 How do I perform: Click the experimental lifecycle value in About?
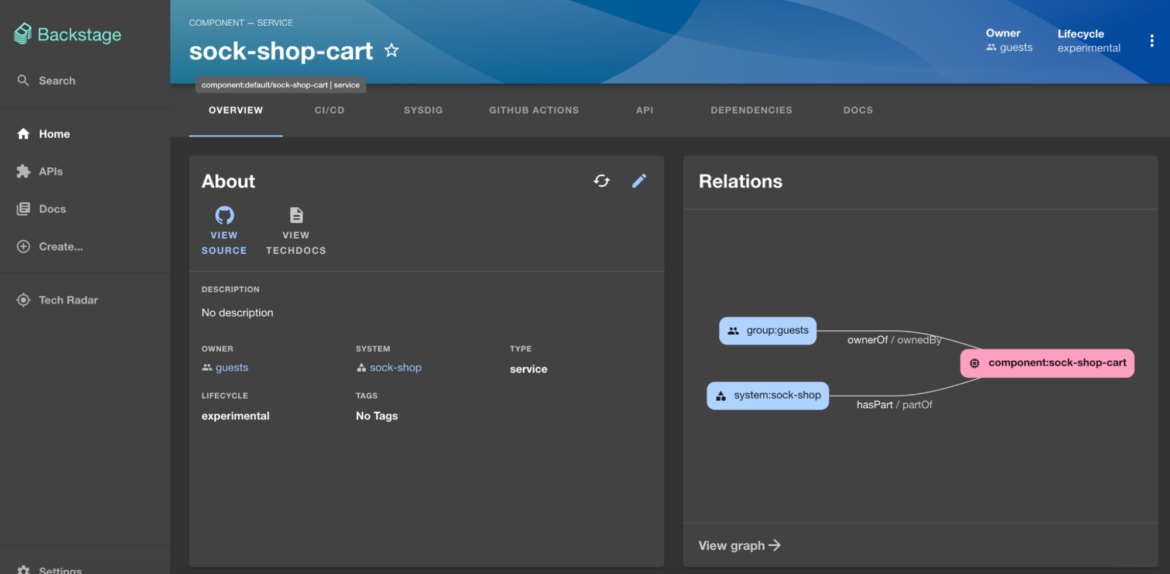tap(235, 416)
